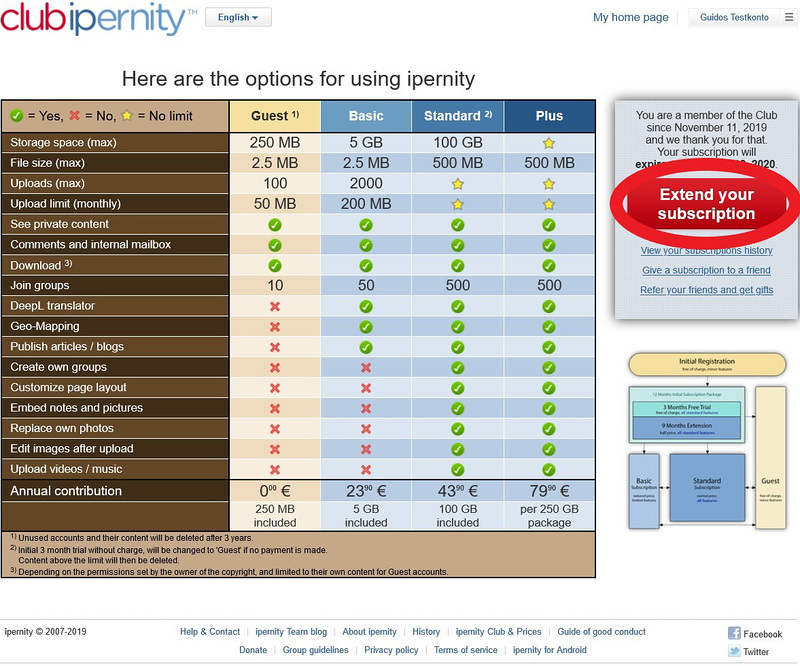Open Refer your friends and get gifts
The image size is (800, 666).
(707, 290)
